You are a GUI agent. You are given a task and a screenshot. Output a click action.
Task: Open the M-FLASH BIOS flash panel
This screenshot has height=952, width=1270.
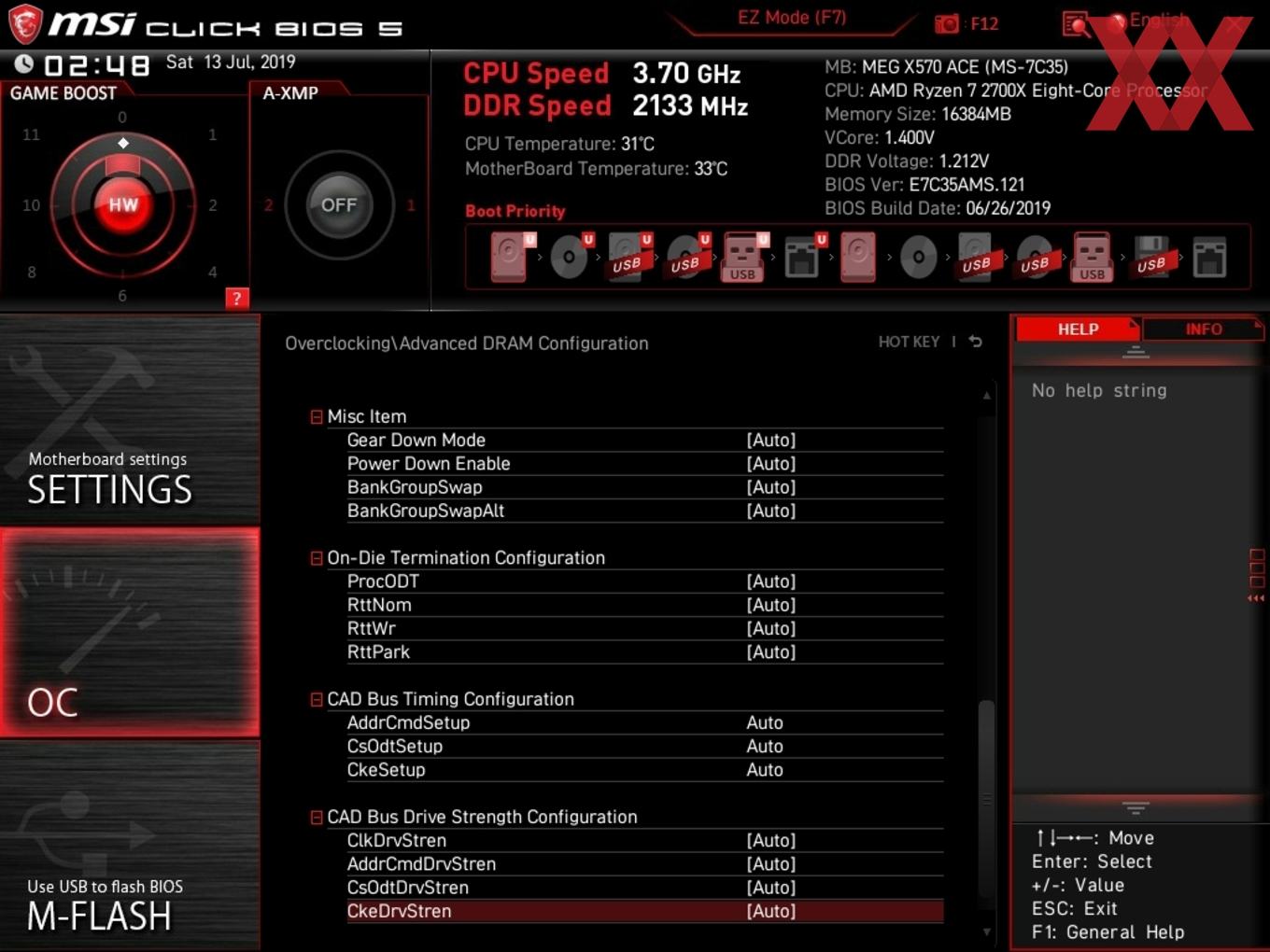(x=130, y=846)
